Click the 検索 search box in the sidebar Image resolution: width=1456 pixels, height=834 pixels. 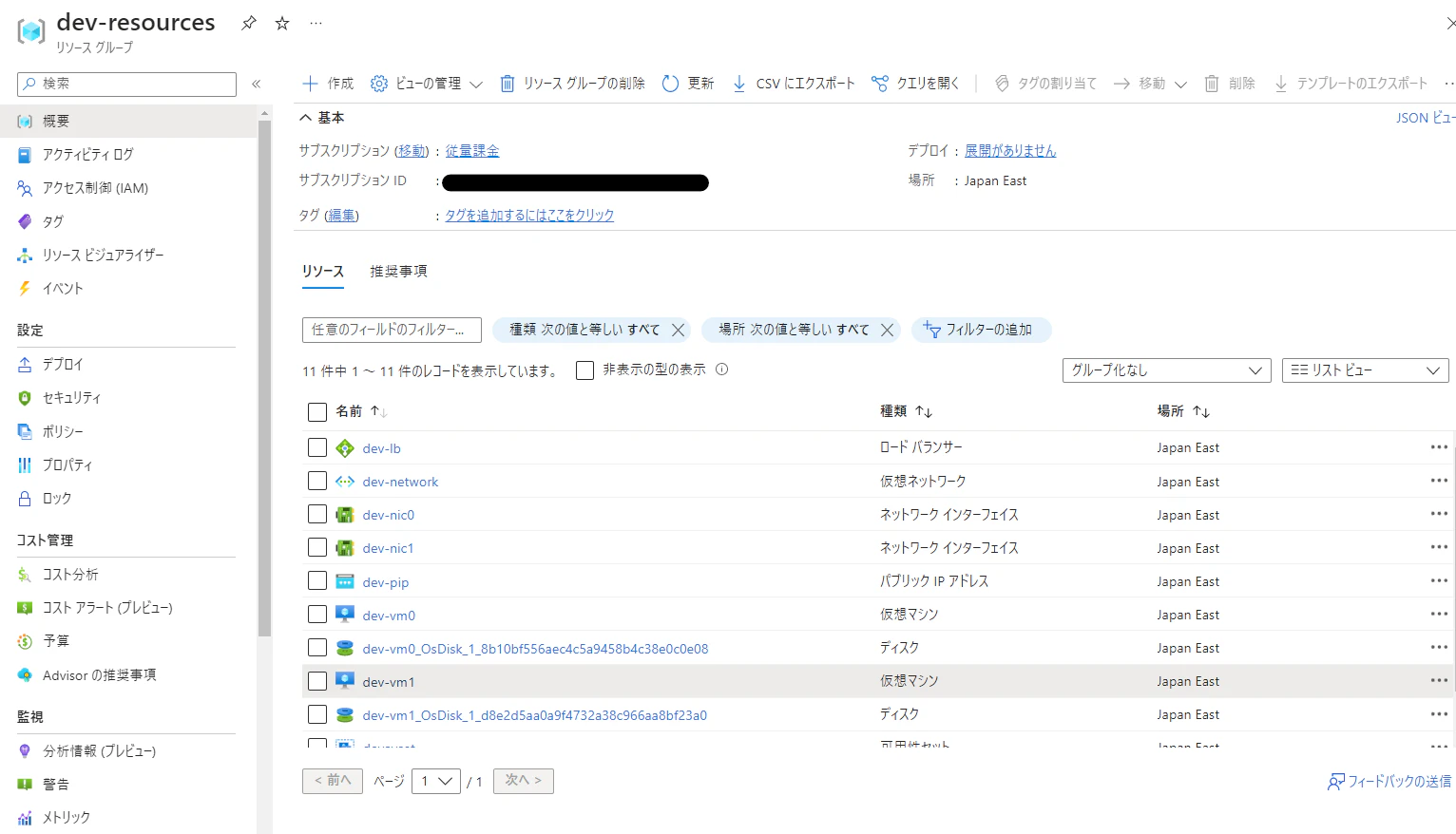(126, 84)
